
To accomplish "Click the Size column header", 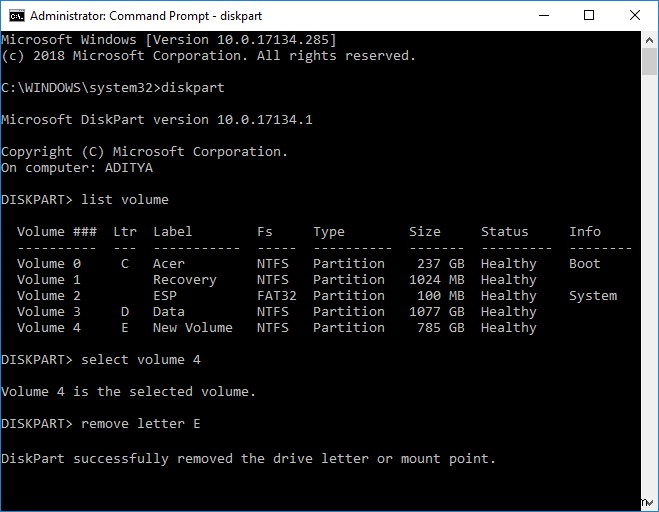I will point(424,232).
